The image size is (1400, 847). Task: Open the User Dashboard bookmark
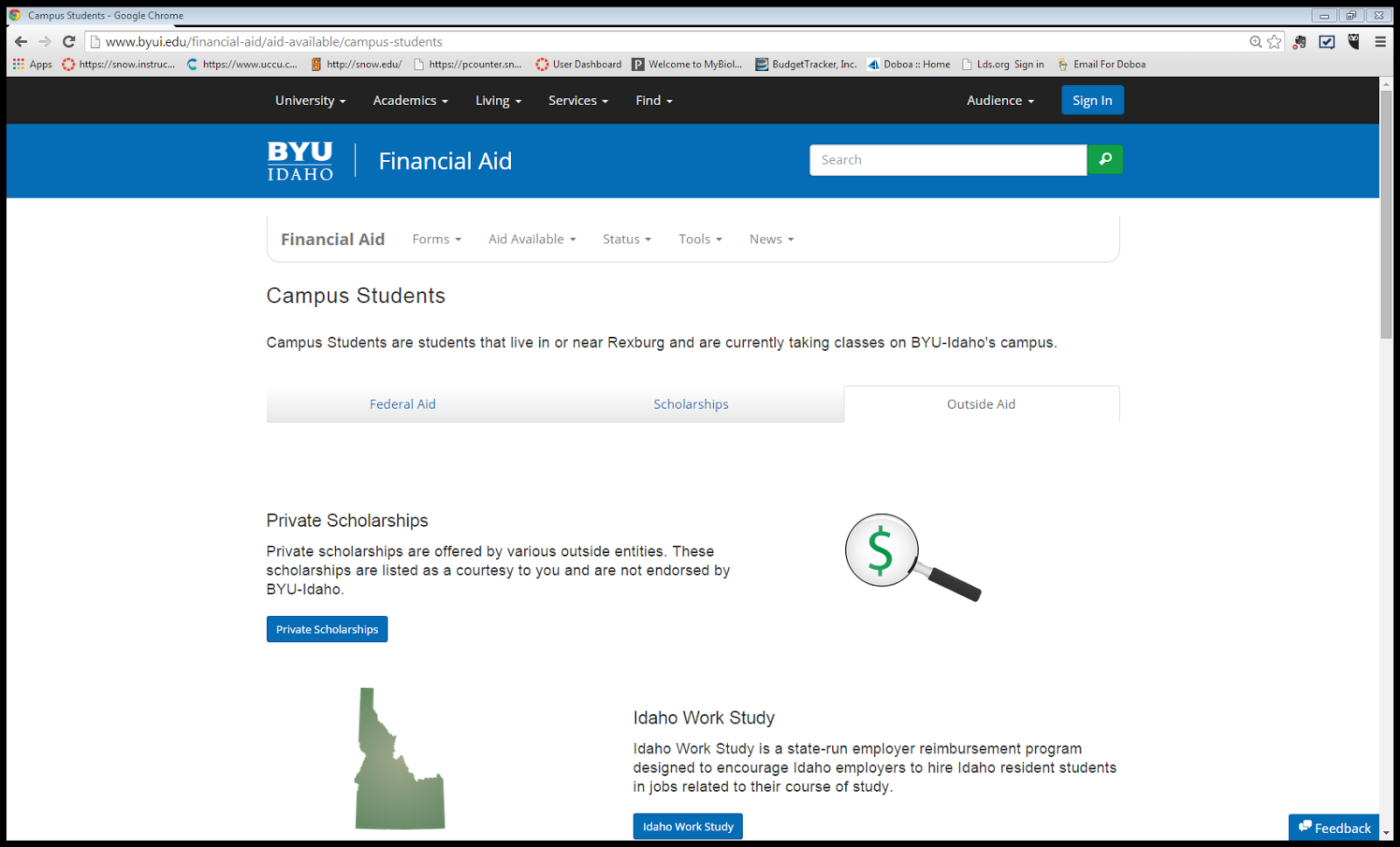578,64
